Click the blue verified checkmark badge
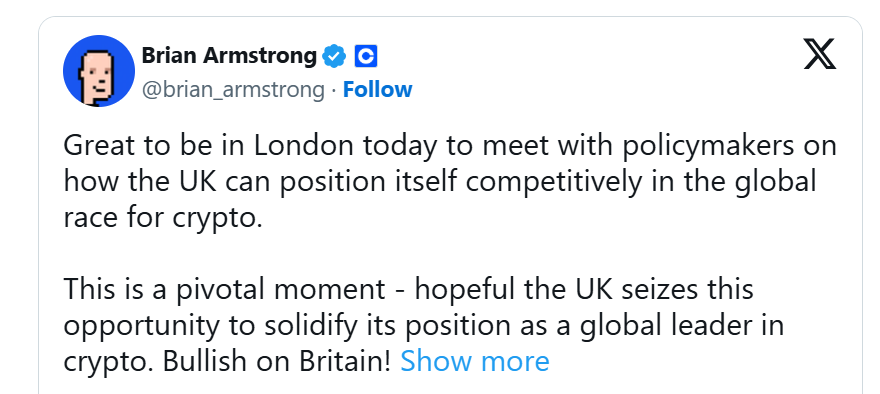This screenshot has height=394, width=880. pyautogui.click(x=334, y=56)
